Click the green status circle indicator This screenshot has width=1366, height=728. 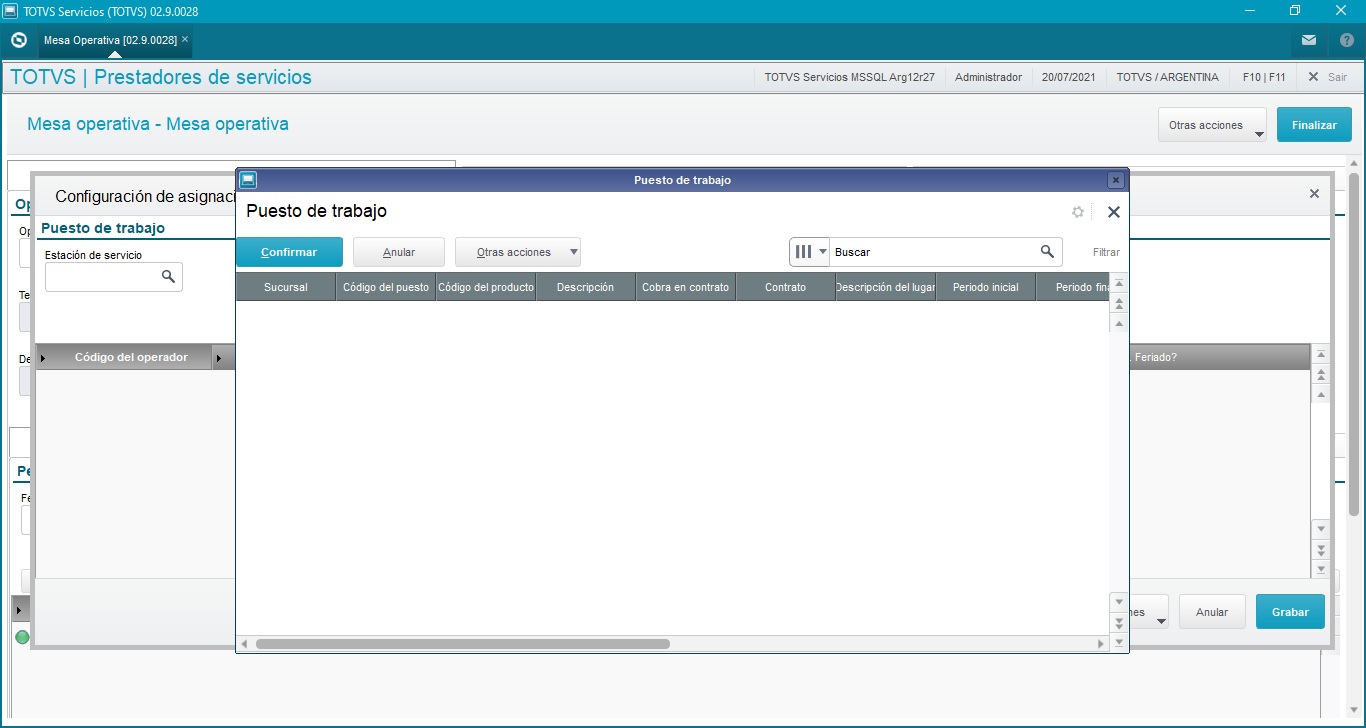click(x=22, y=637)
